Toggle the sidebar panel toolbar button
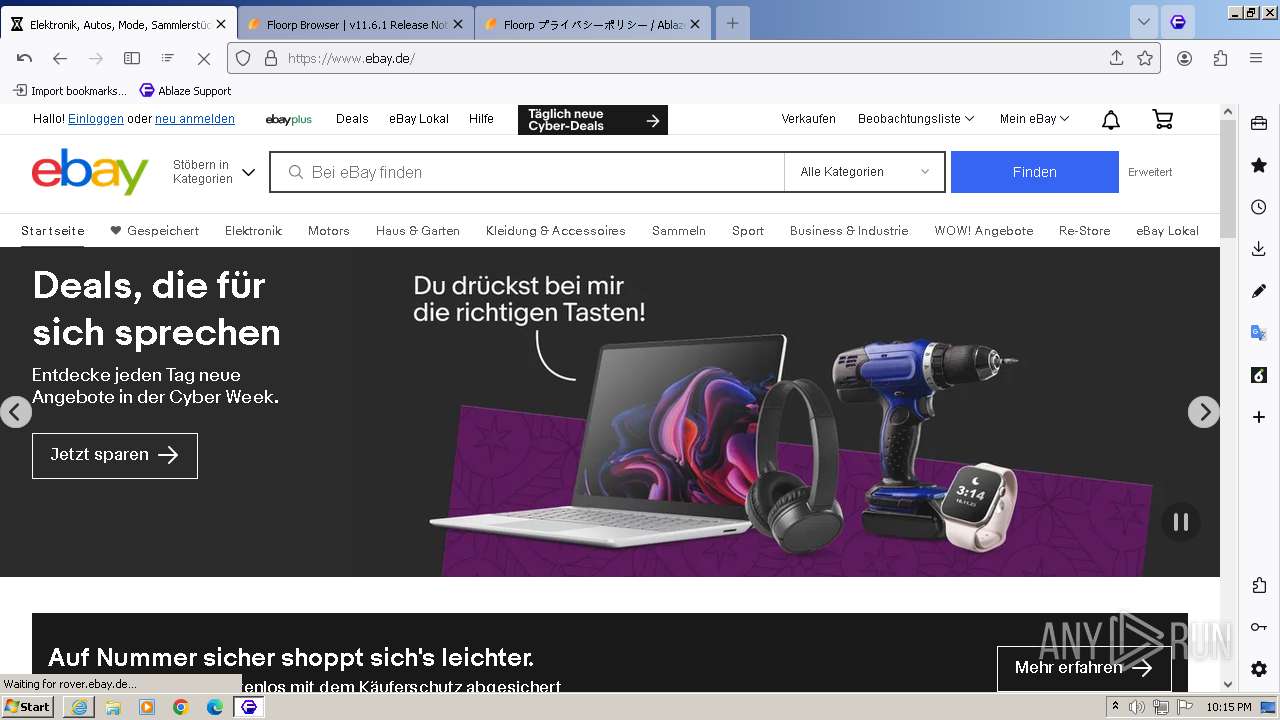The height and width of the screenshot is (720, 1280). click(132, 58)
